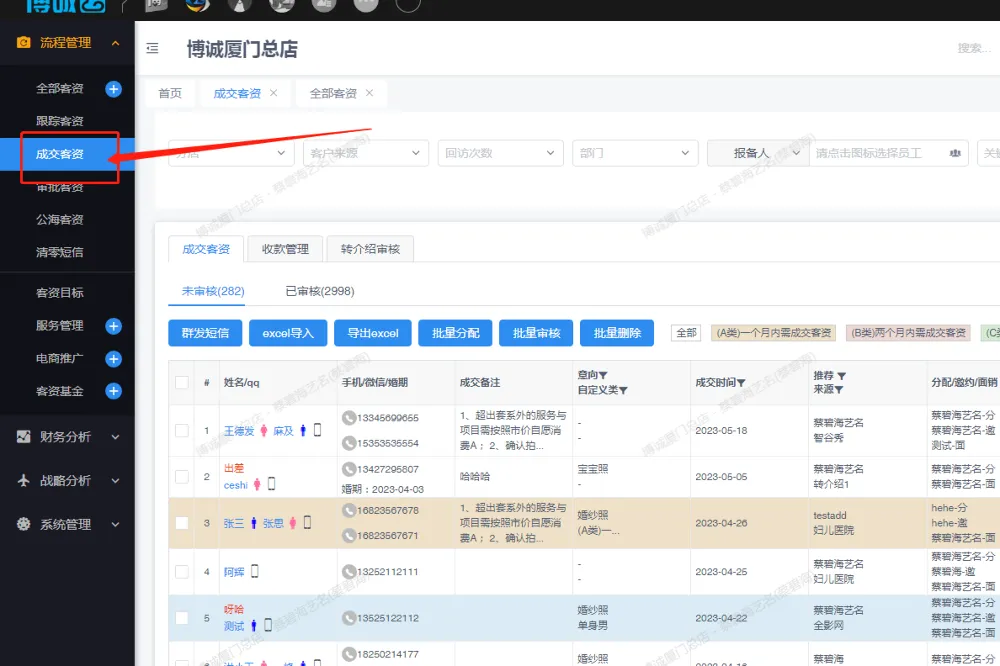Switch to the 收款管理 tab
This screenshot has width=1000, height=666.
coord(285,249)
